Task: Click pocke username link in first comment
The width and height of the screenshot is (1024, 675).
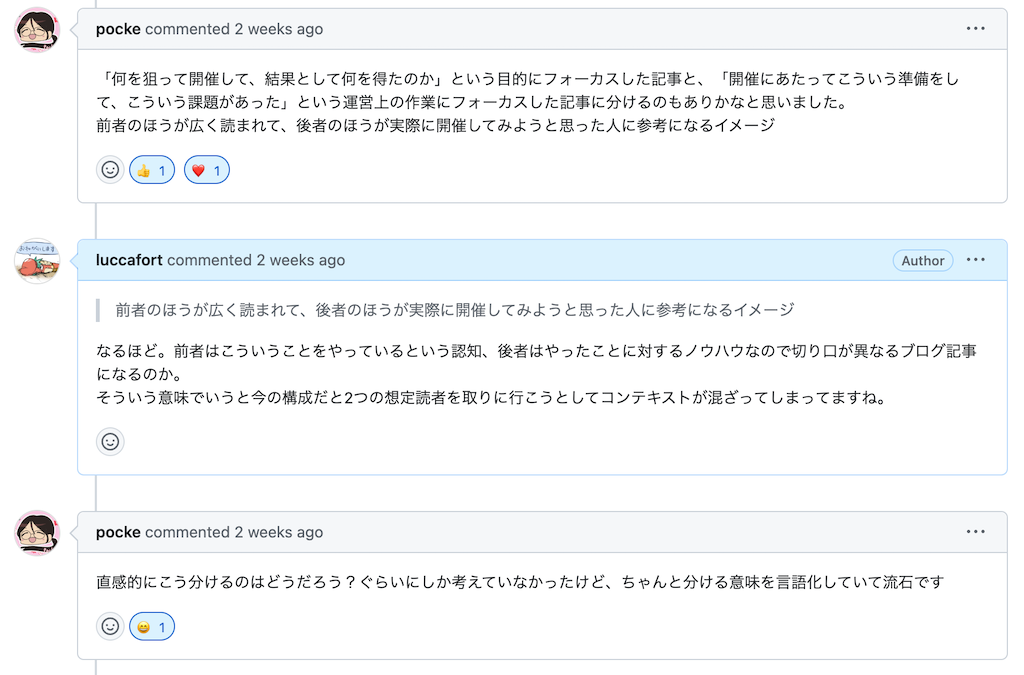Action: point(118,29)
